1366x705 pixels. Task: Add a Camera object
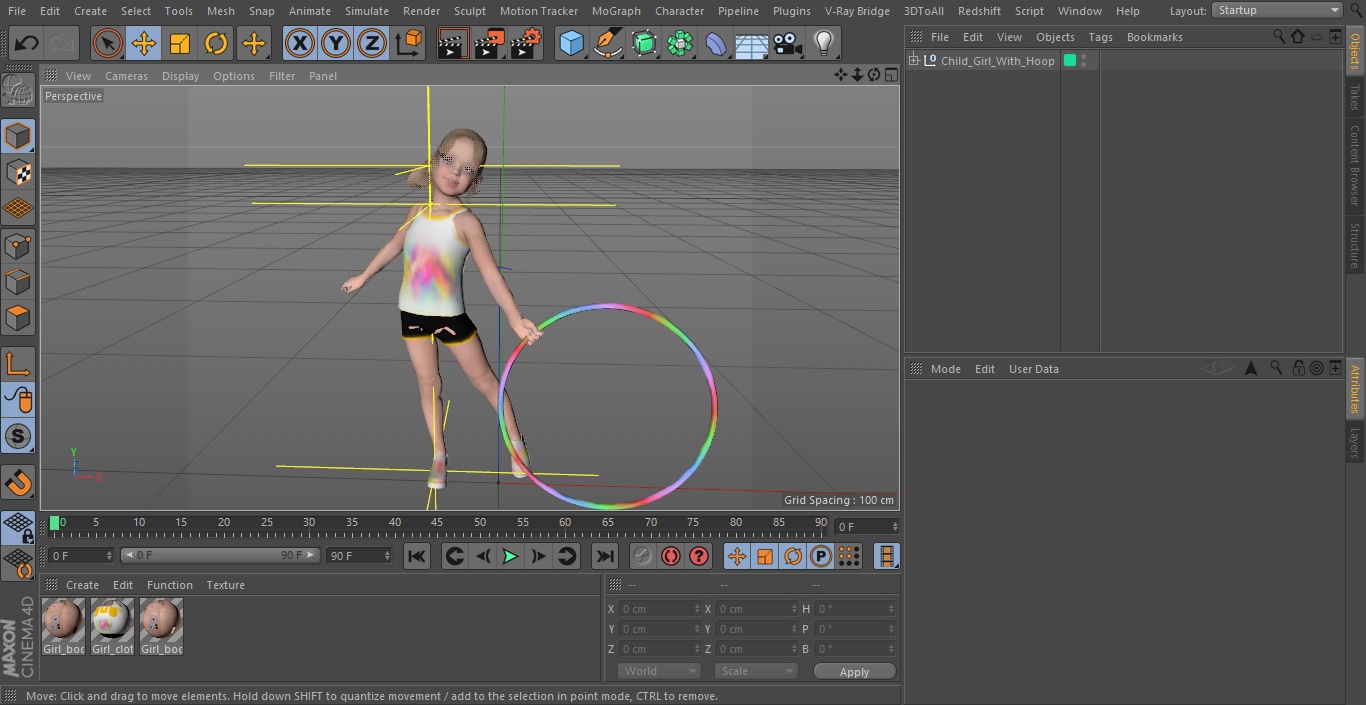pos(788,44)
